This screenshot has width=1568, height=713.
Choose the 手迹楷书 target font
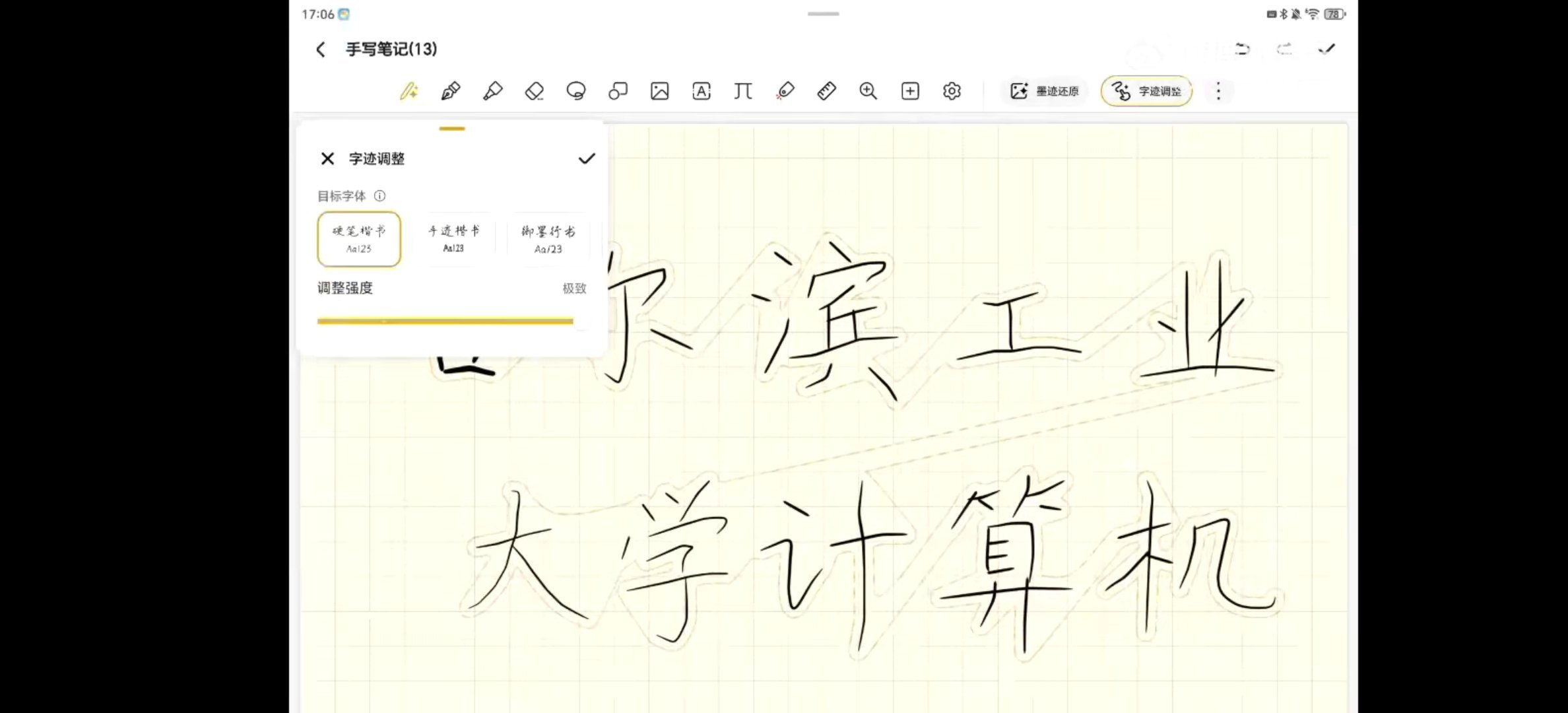coord(453,239)
